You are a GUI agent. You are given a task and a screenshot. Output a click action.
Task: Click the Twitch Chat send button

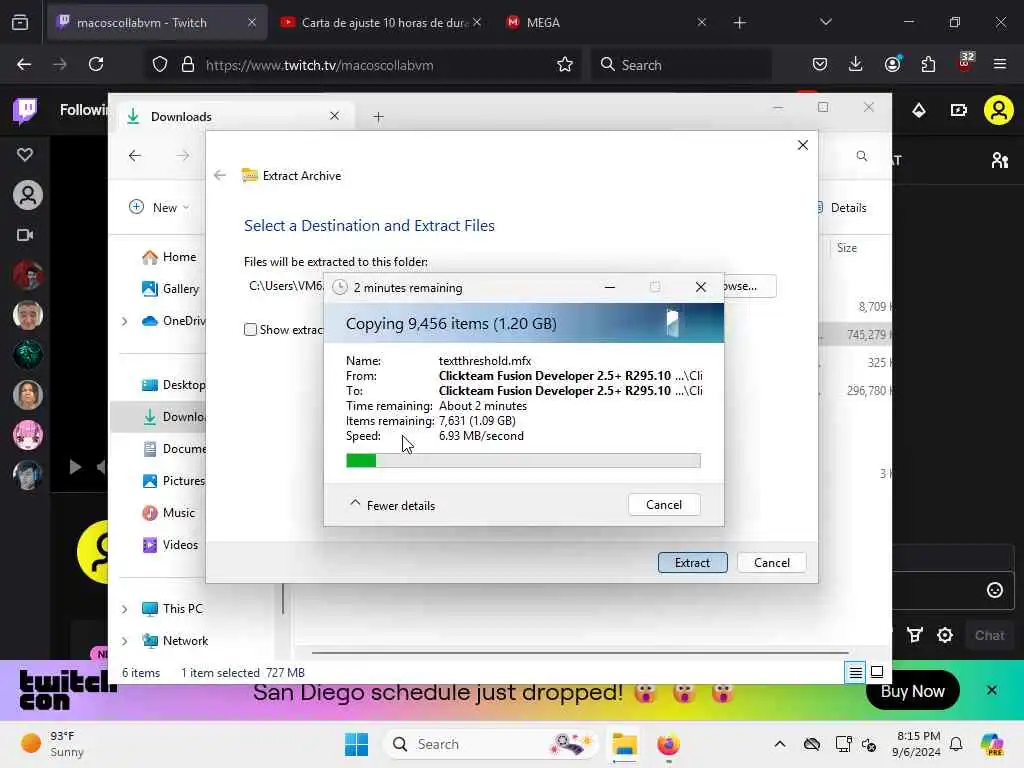click(x=989, y=635)
